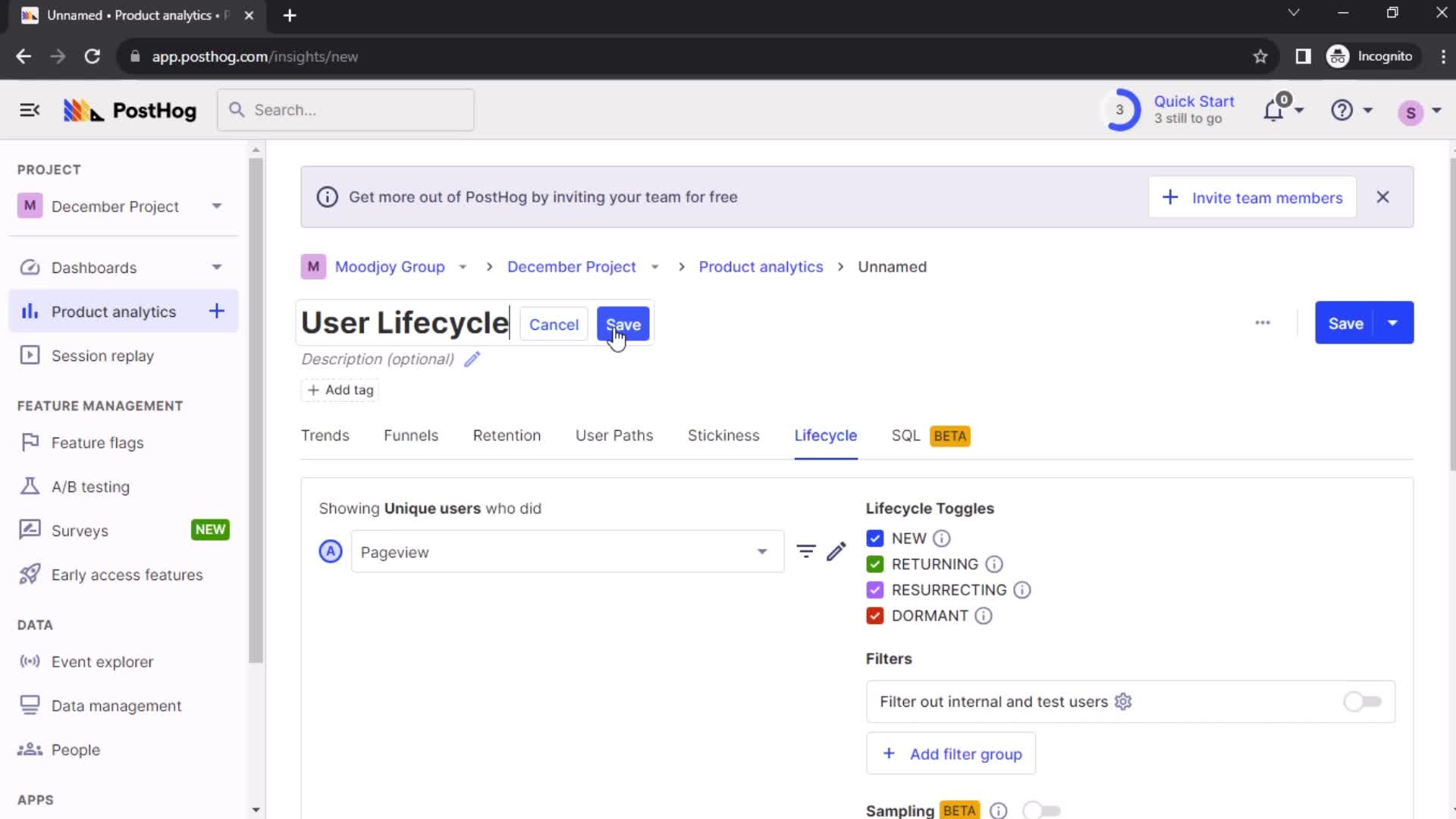Go to Product analytics breadcrumb link

pyautogui.click(x=761, y=267)
